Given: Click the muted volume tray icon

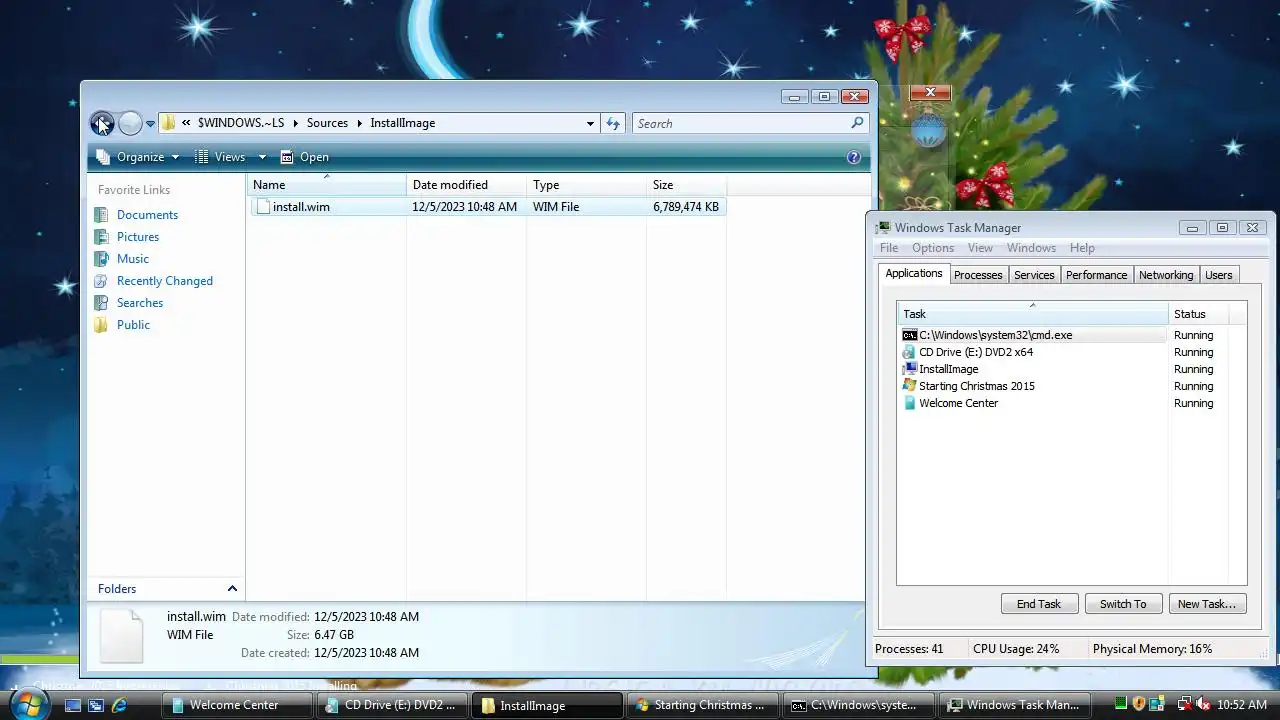Looking at the screenshot, I should pyautogui.click(x=1201, y=705).
